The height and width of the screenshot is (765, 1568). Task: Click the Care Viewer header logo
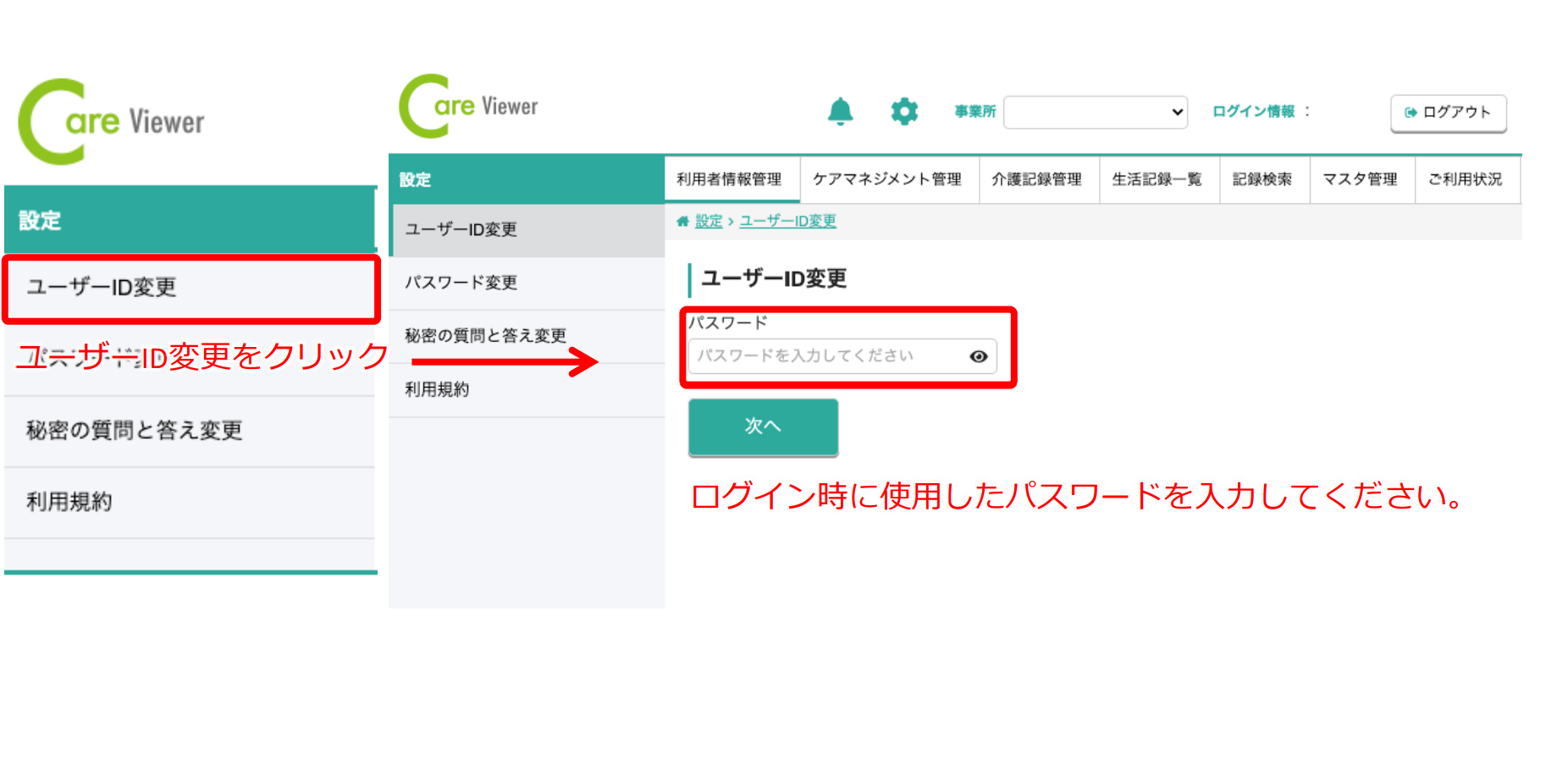point(468,107)
